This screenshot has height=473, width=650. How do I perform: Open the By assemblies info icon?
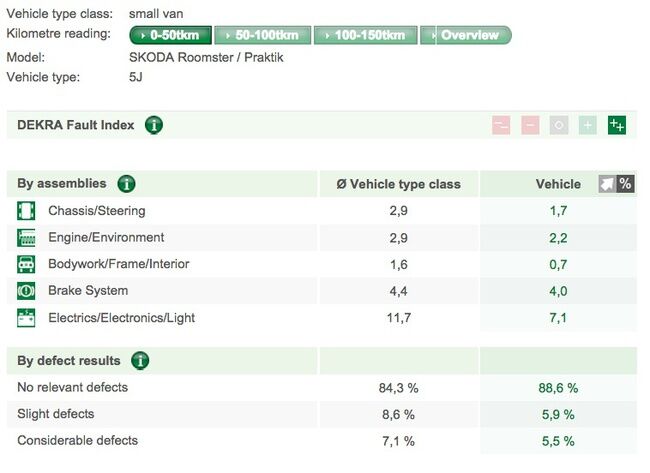[126, 184]
